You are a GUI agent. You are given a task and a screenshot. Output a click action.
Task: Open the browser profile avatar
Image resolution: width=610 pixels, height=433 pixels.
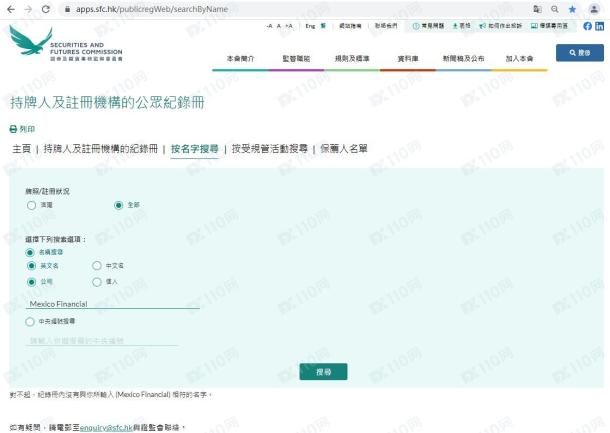(594, 9)
